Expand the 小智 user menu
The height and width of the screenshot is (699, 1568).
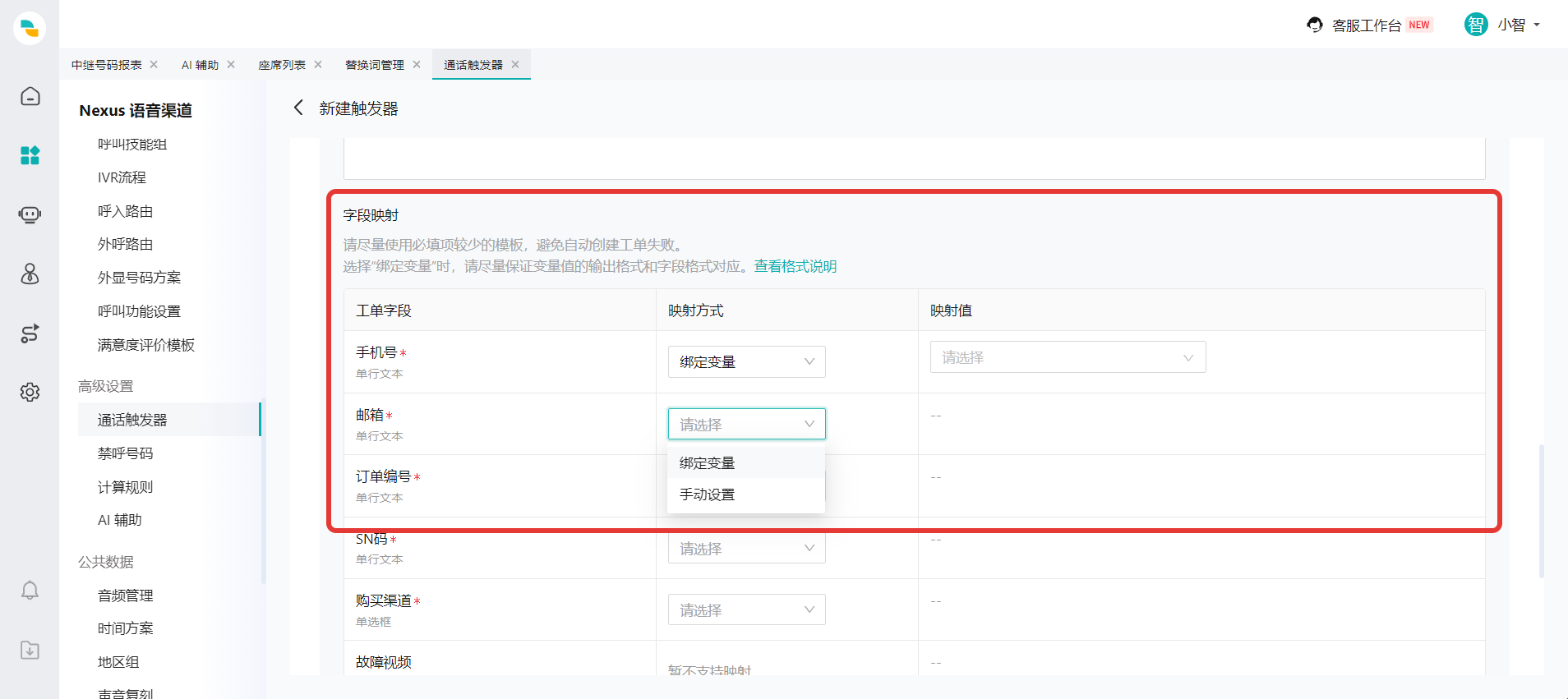[x=1519, y=25]
